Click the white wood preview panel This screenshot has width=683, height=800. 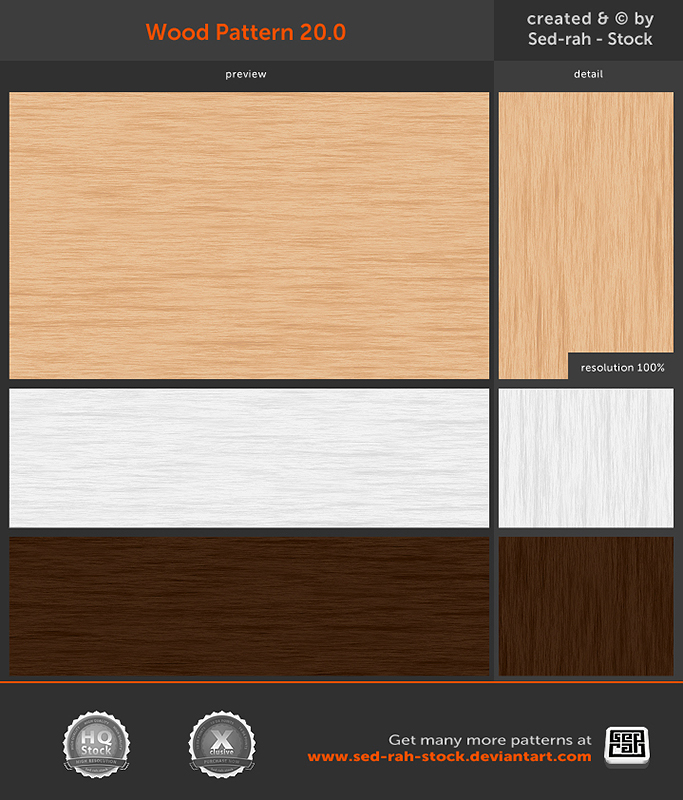[249, 458]
